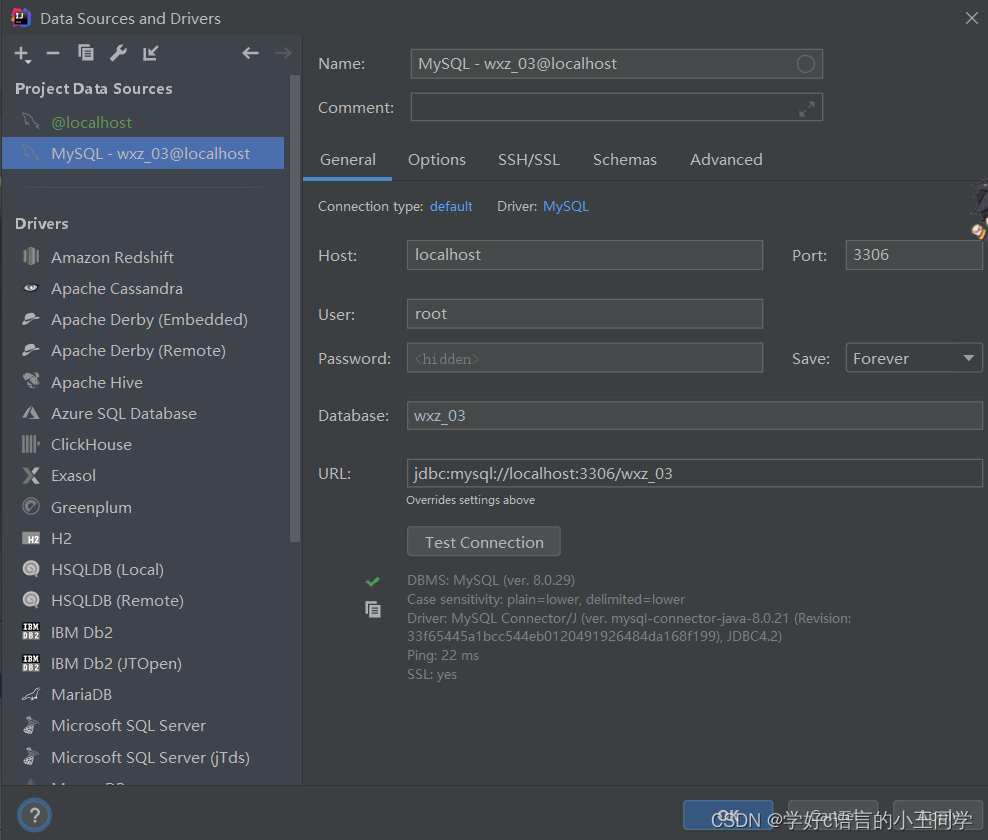Focus the Comment input field

click(616, 107)
